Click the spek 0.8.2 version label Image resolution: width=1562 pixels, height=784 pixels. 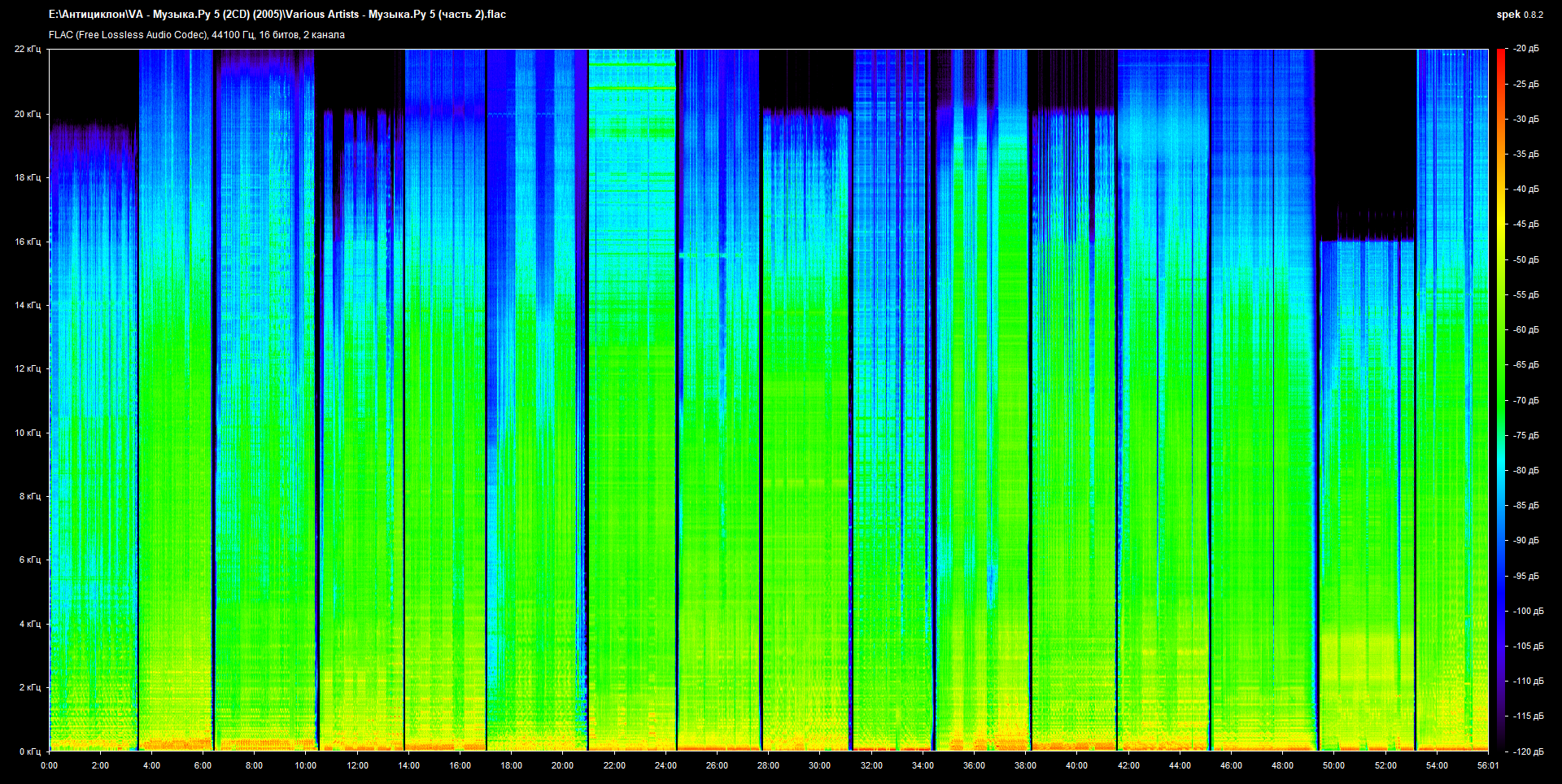pyautogui.click(x=1519, y=15)
